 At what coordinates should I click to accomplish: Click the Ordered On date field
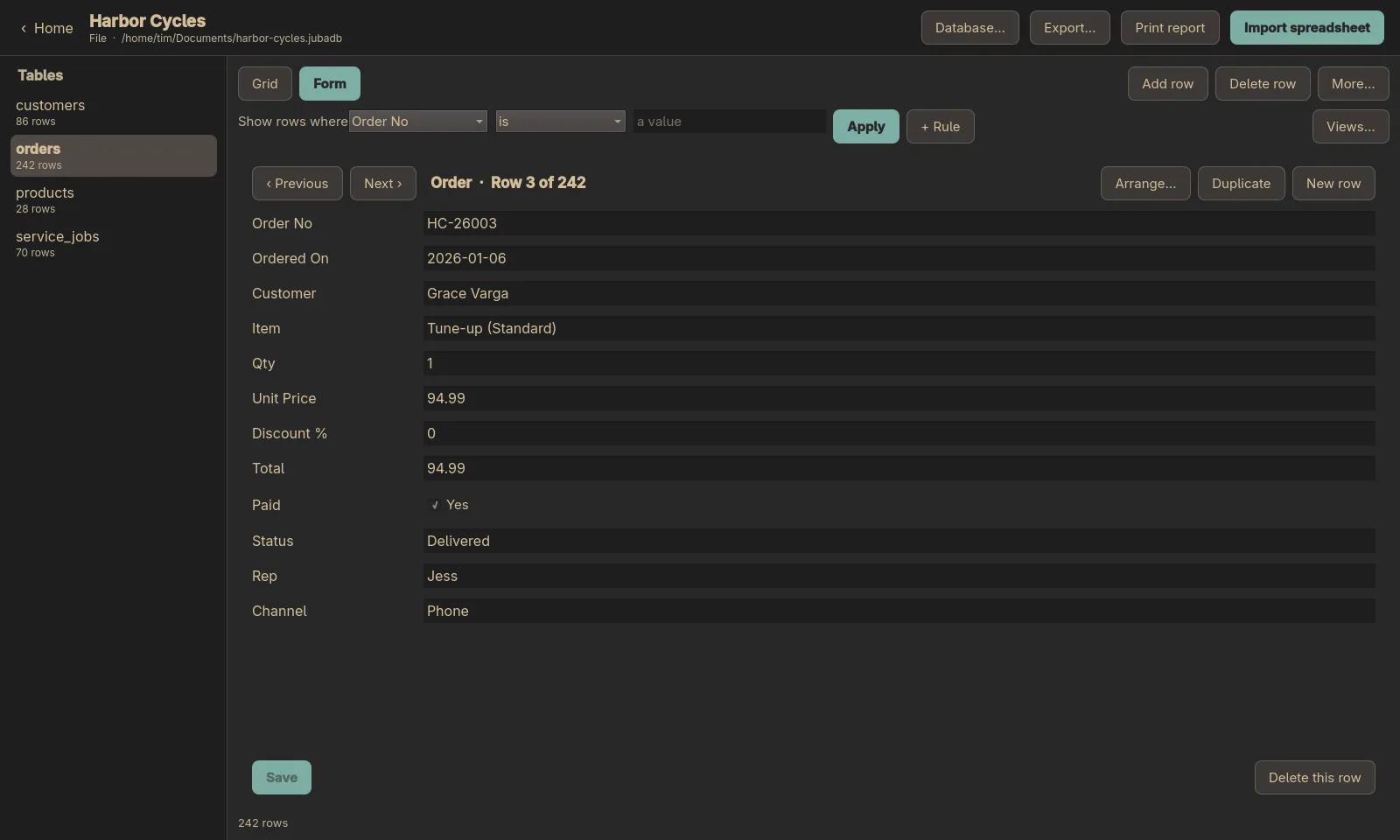click(x=899, y=258)
